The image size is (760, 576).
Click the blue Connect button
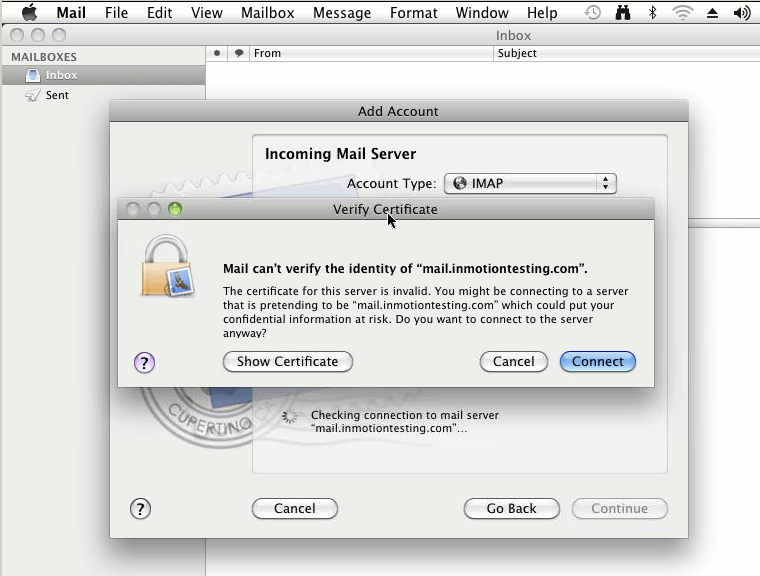[x=598, y=362]
